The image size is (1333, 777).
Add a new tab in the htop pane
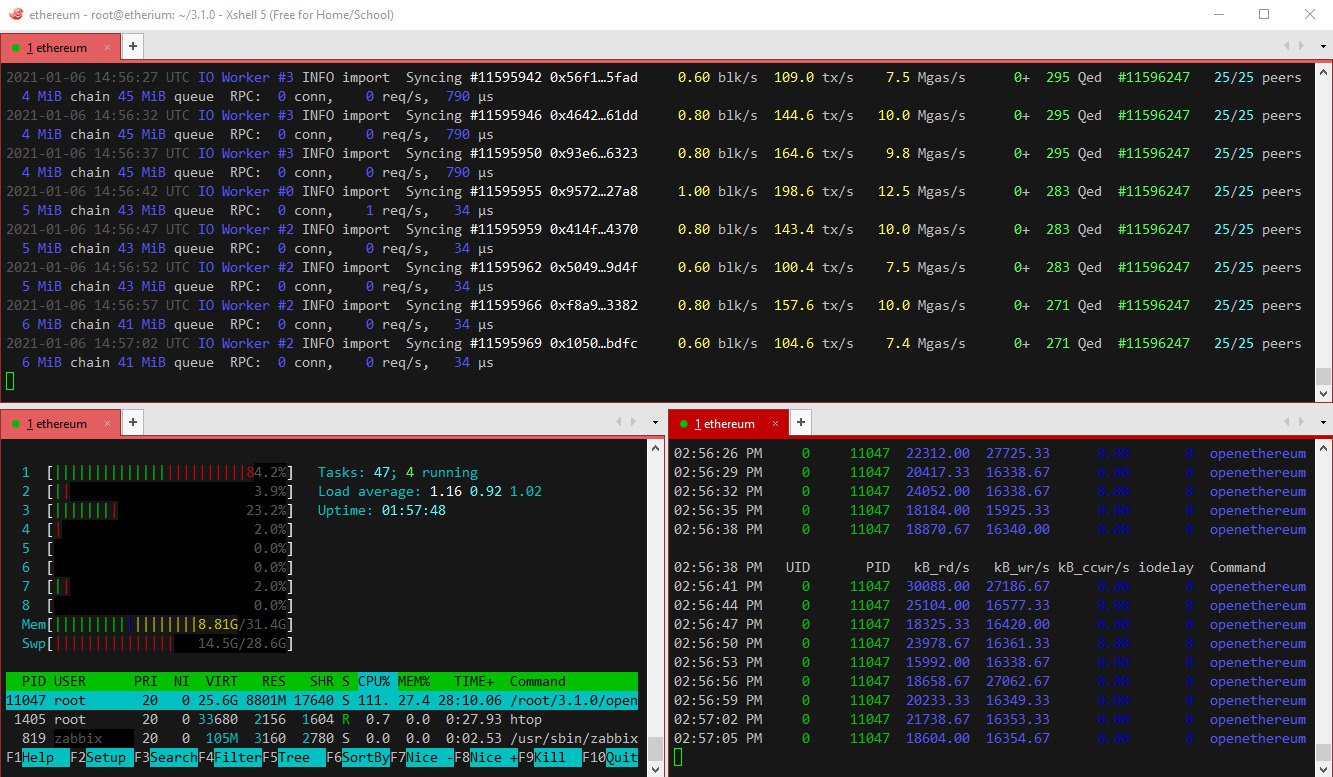(x=133, y=423)
